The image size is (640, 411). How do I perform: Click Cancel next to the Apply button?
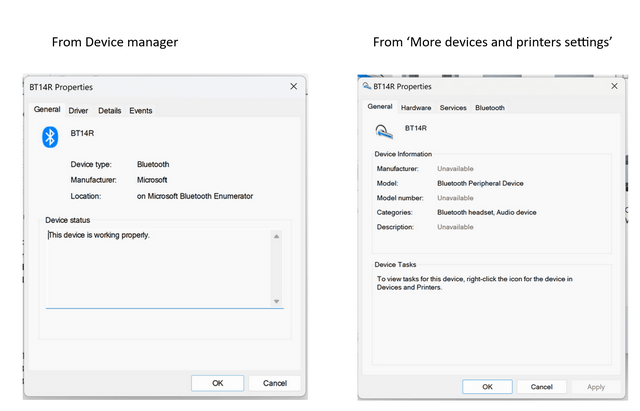coord(542,387)
